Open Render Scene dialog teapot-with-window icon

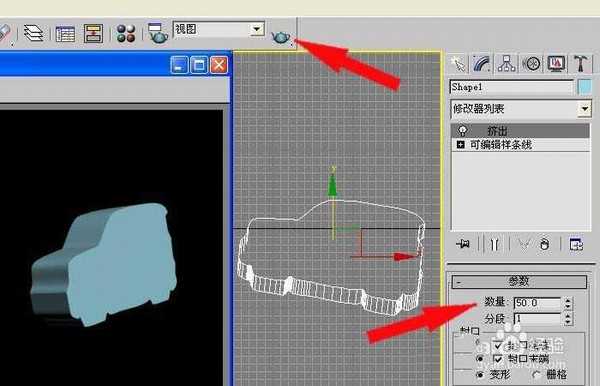[158, 33]
